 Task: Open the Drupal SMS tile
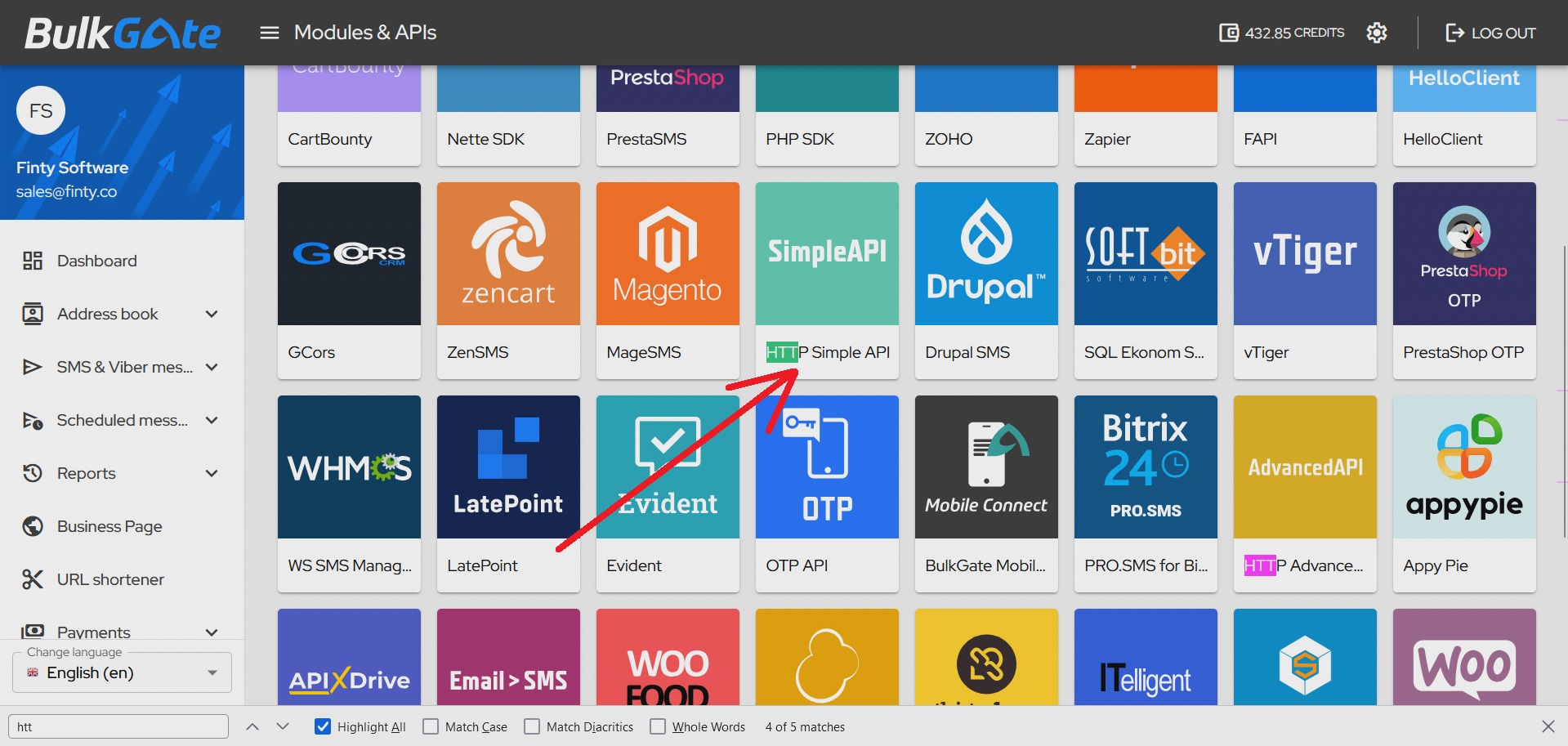point(986,280)
